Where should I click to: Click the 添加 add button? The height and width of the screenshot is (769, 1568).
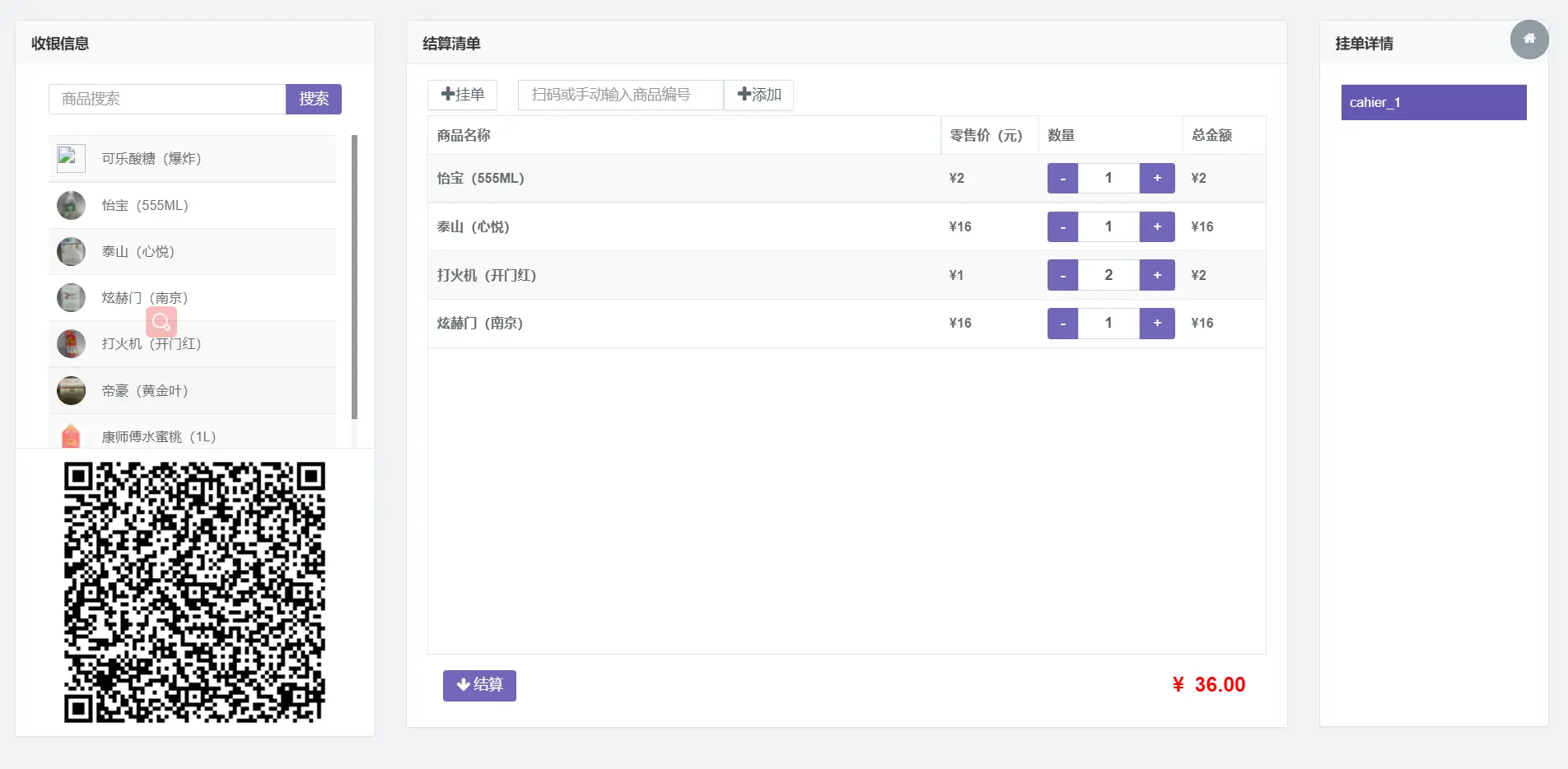pyautogui.click(x=758, y=95)
